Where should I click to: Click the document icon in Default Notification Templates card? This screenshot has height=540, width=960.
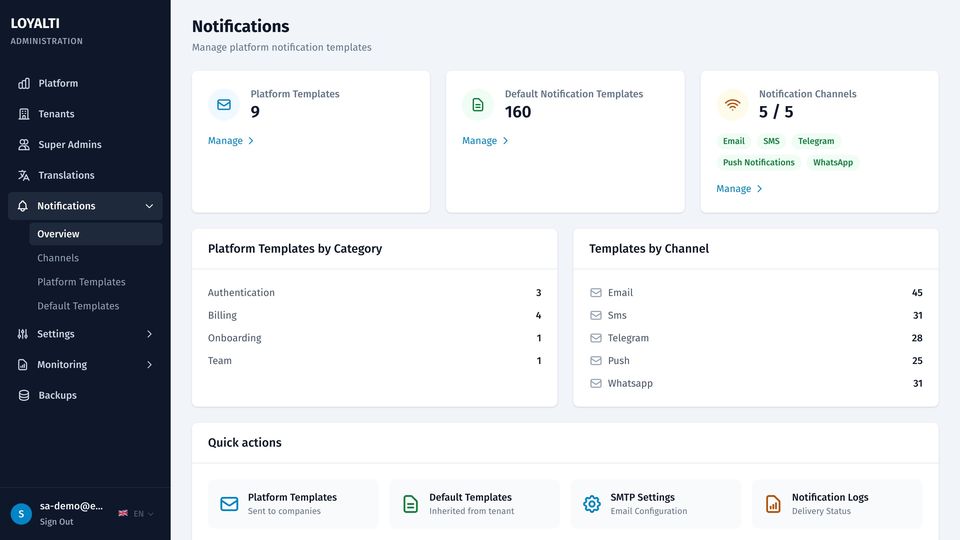478,105
